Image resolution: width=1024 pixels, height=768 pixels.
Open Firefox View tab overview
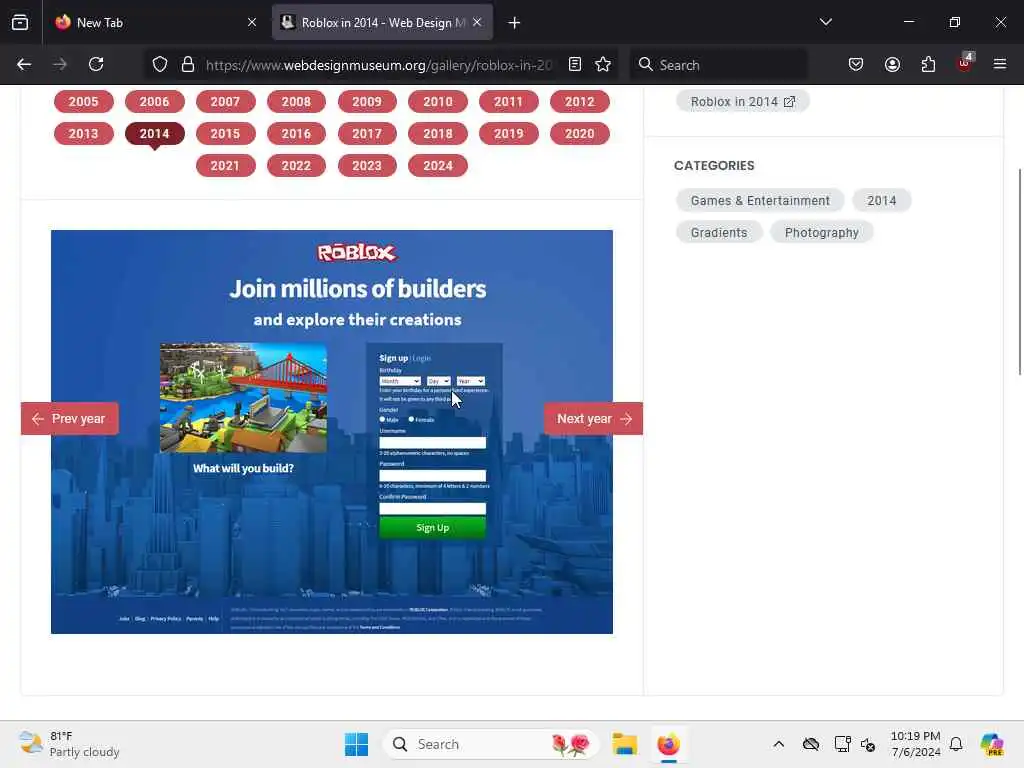[20, 22]
